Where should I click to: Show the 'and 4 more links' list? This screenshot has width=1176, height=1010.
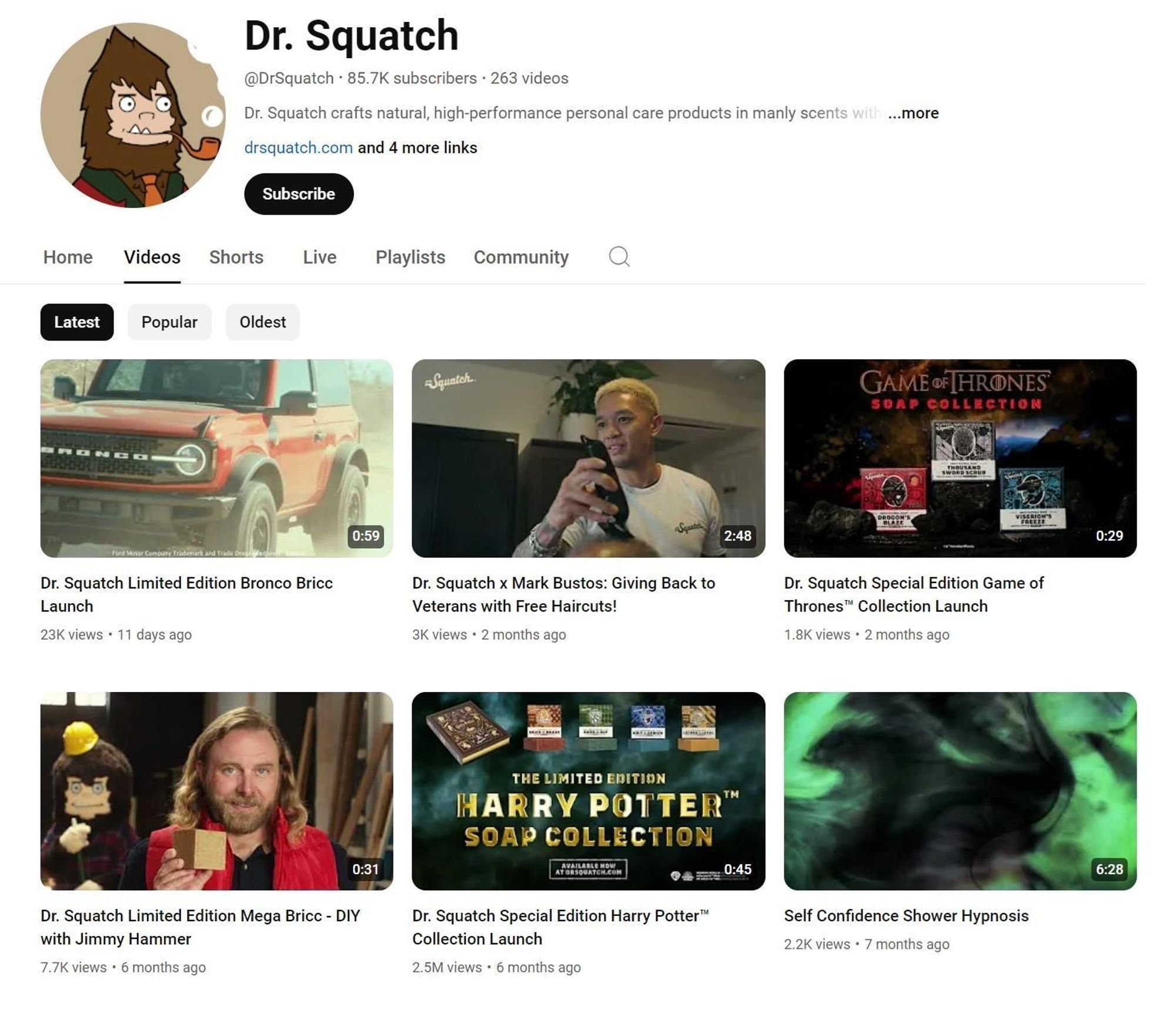tap(417, 148)
